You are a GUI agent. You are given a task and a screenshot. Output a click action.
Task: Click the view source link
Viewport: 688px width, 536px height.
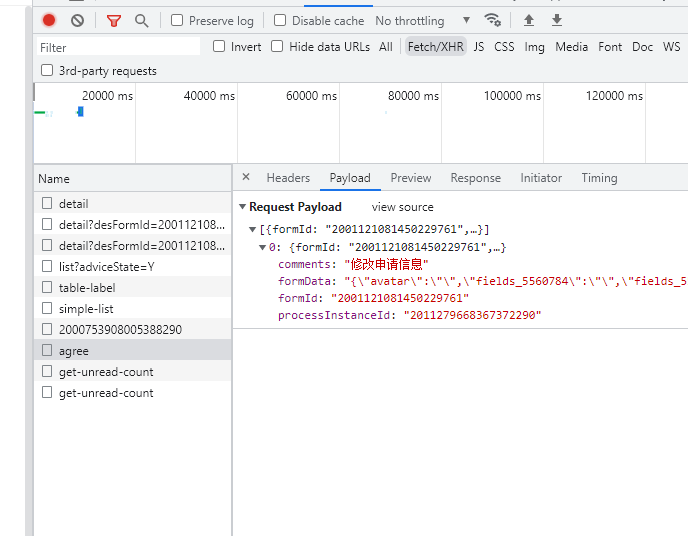(x=402, y=207)
